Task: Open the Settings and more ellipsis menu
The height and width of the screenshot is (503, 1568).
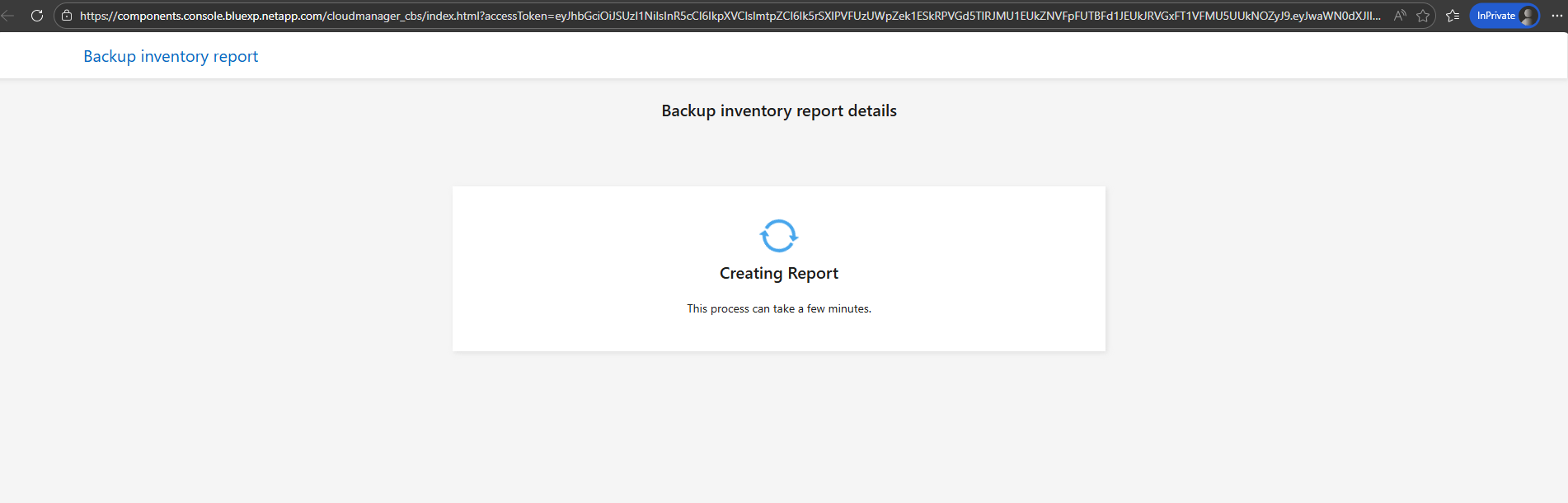Action: (1556, 16)
